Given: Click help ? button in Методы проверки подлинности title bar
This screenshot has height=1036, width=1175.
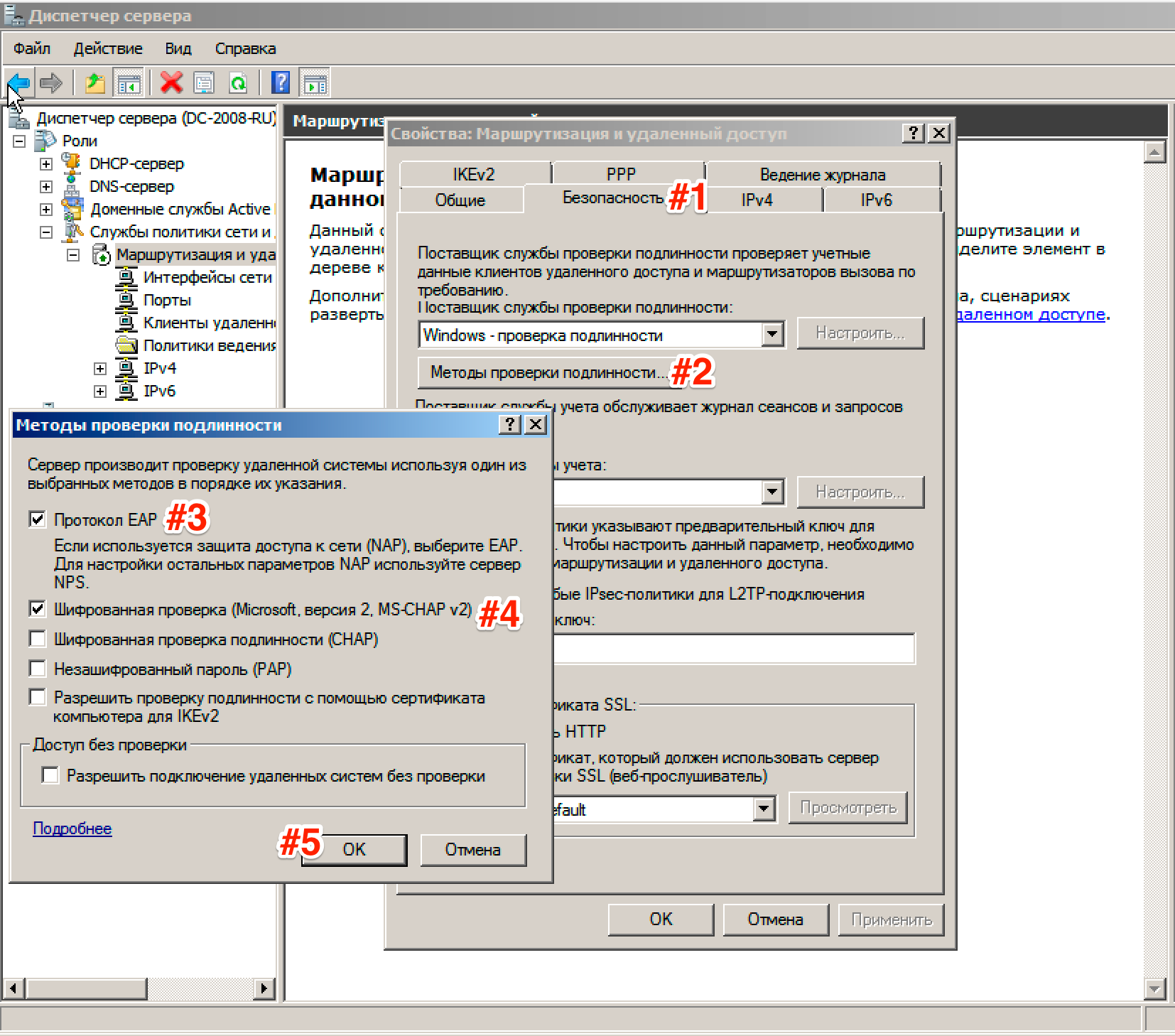Looking at the screenshot, I should pyautogui.click(x=509, y=425).
